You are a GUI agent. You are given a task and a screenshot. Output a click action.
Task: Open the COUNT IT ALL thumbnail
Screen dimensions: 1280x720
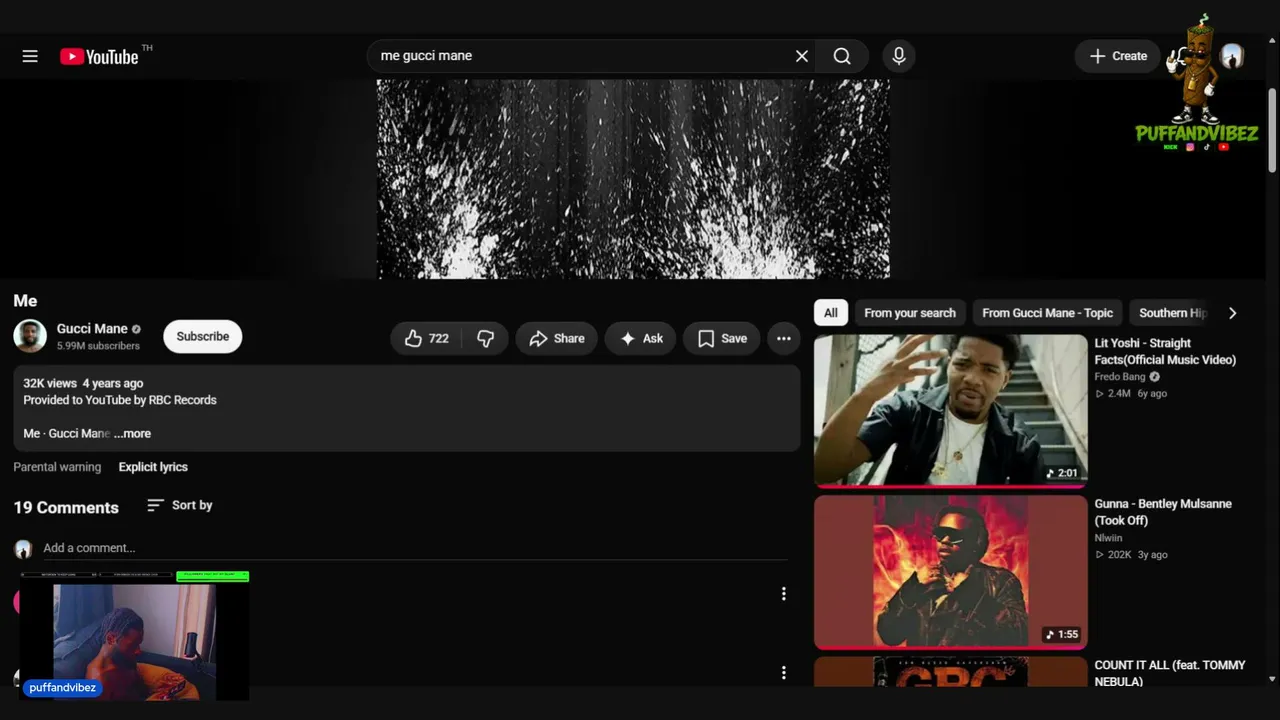click(950, 671)
